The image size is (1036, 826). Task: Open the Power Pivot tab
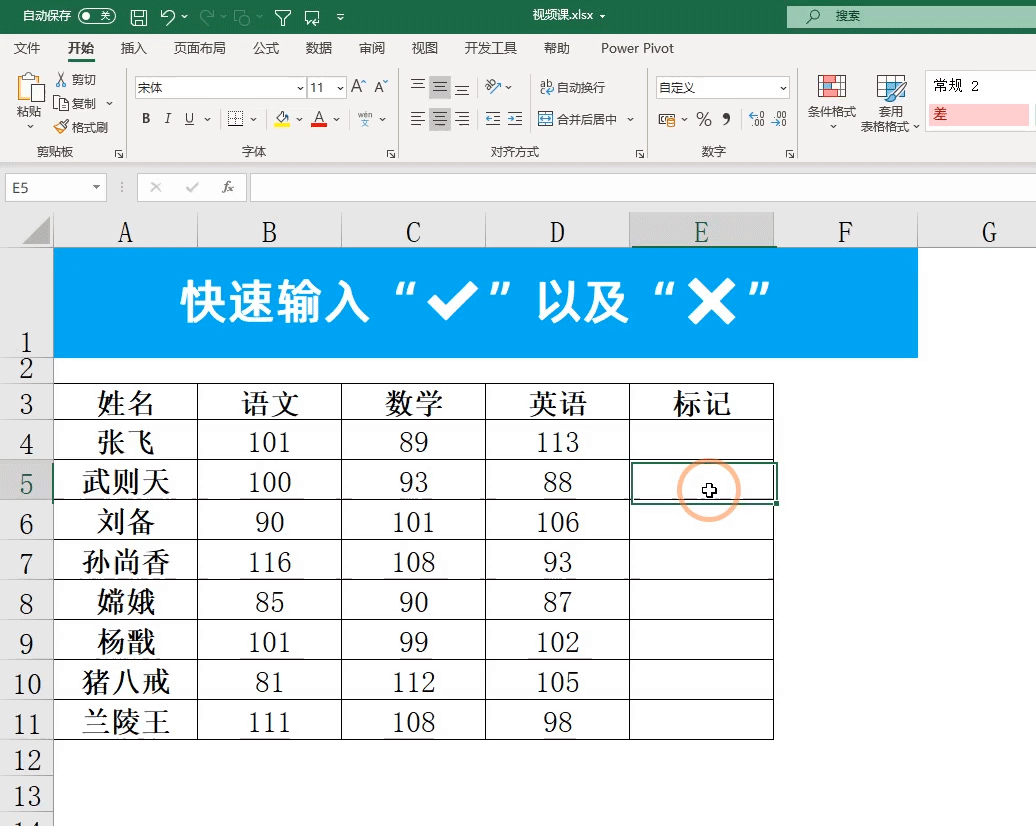tap(637, 48)
